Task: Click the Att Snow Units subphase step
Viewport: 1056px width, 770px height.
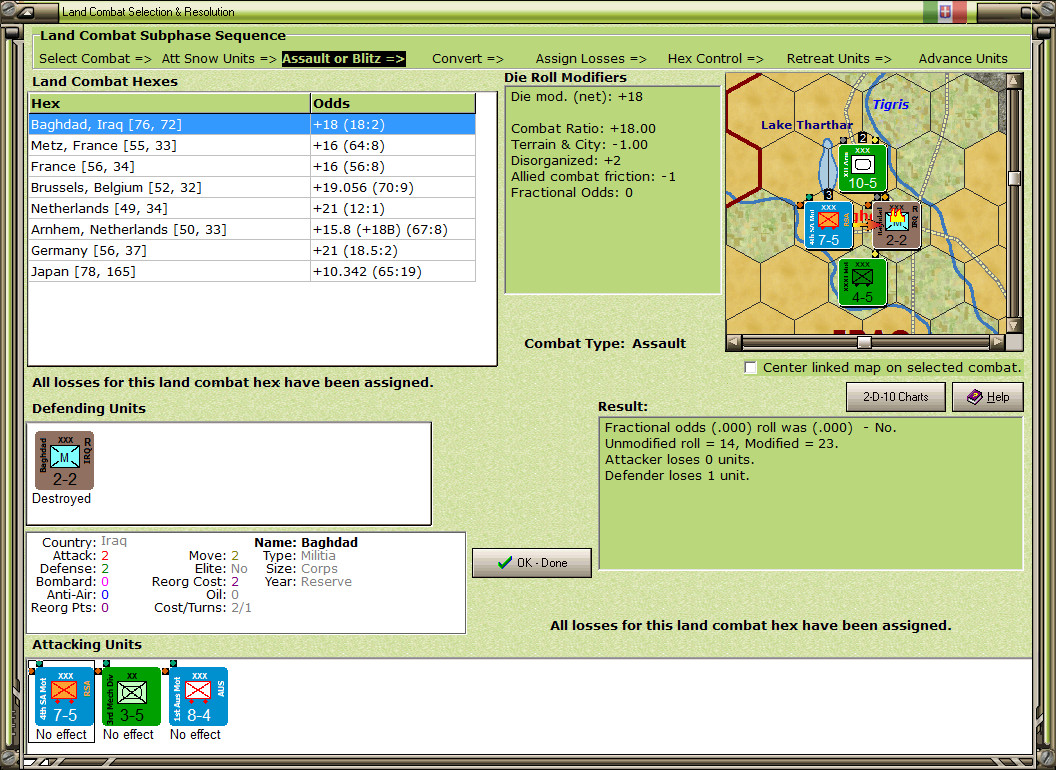Action: (219, 59)
